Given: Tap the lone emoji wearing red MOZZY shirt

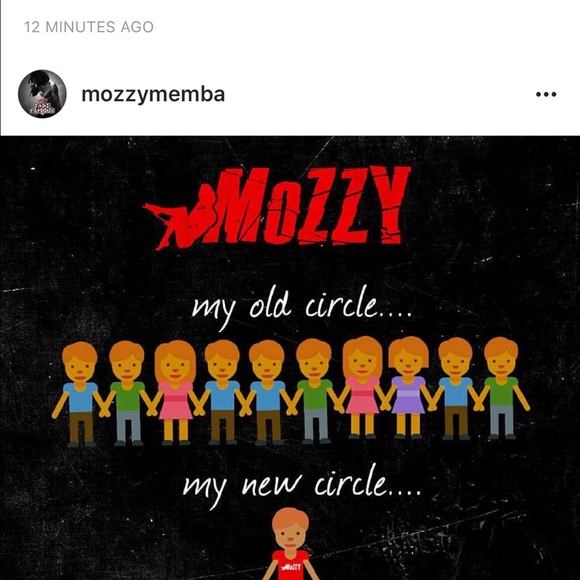Looking at the screenshot, I should pos(290,544).
